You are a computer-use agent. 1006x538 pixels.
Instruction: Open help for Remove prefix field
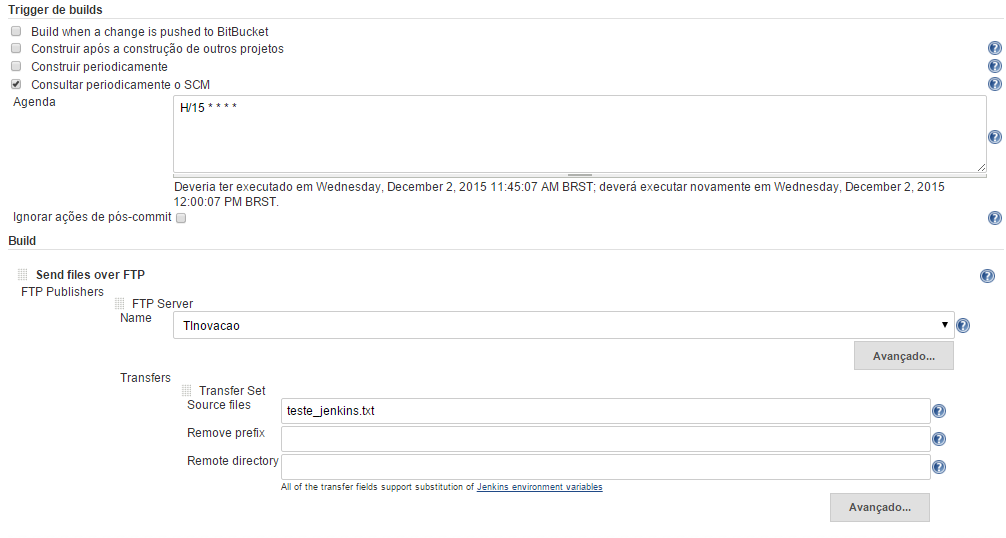(938, 439)
